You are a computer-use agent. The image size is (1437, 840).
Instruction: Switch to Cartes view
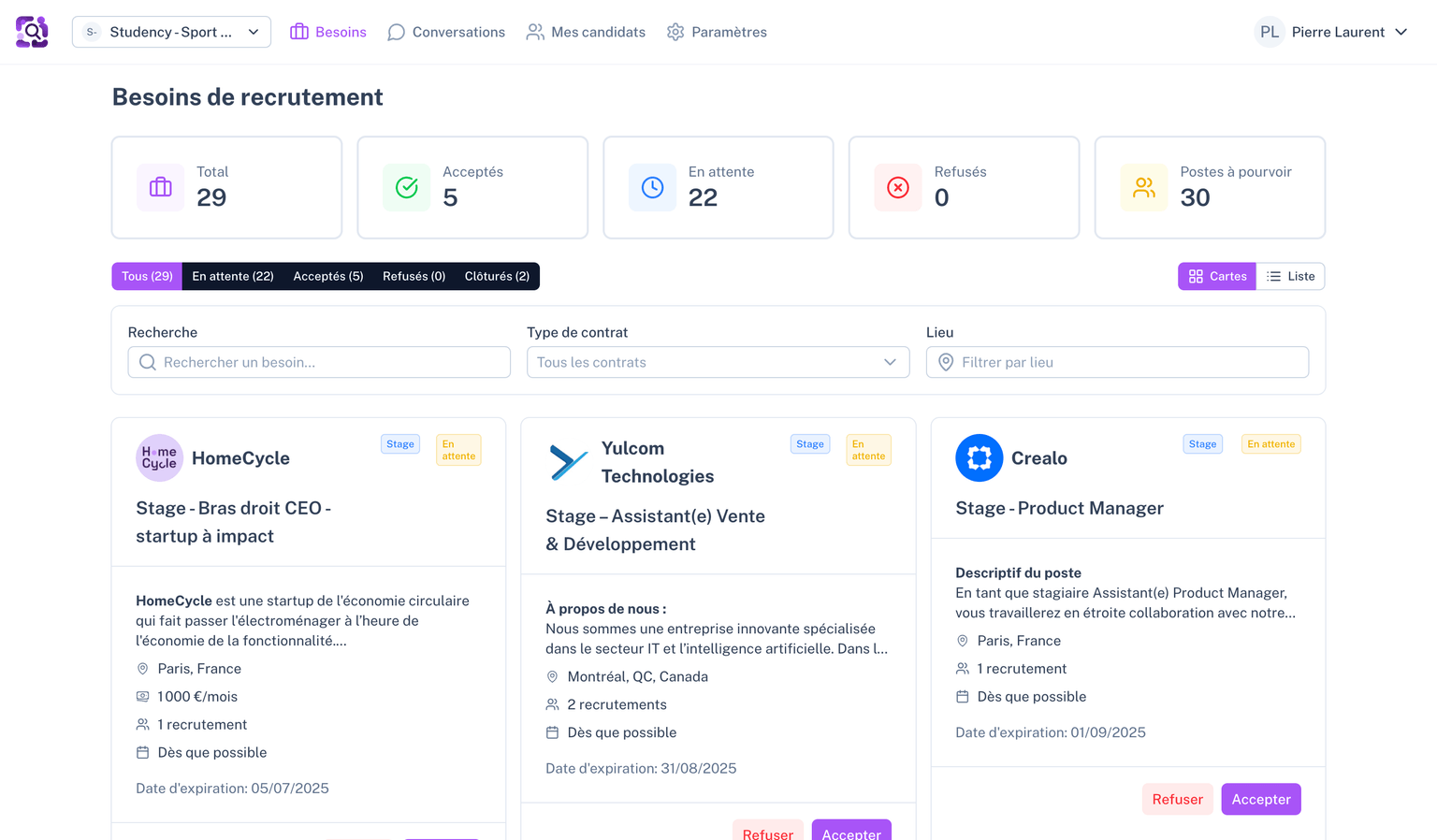(x=1217, y=276)
